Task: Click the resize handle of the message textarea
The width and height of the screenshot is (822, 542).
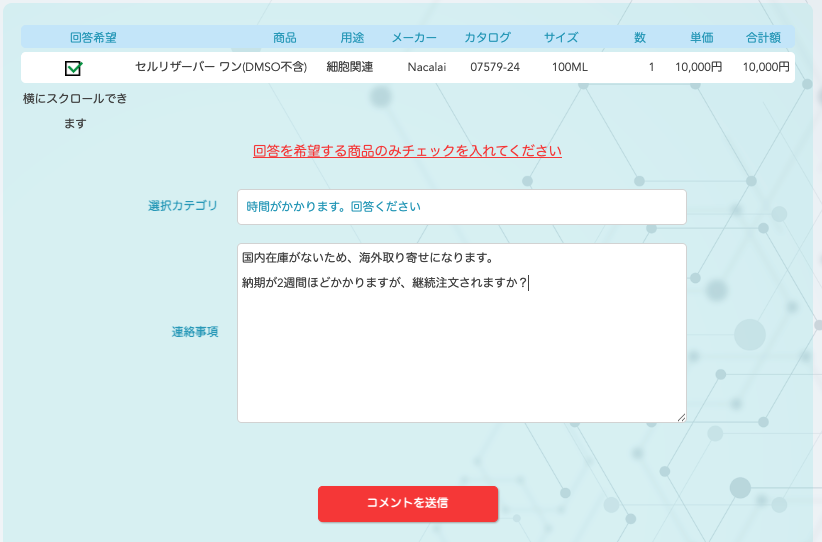Action: click(681, 417)
